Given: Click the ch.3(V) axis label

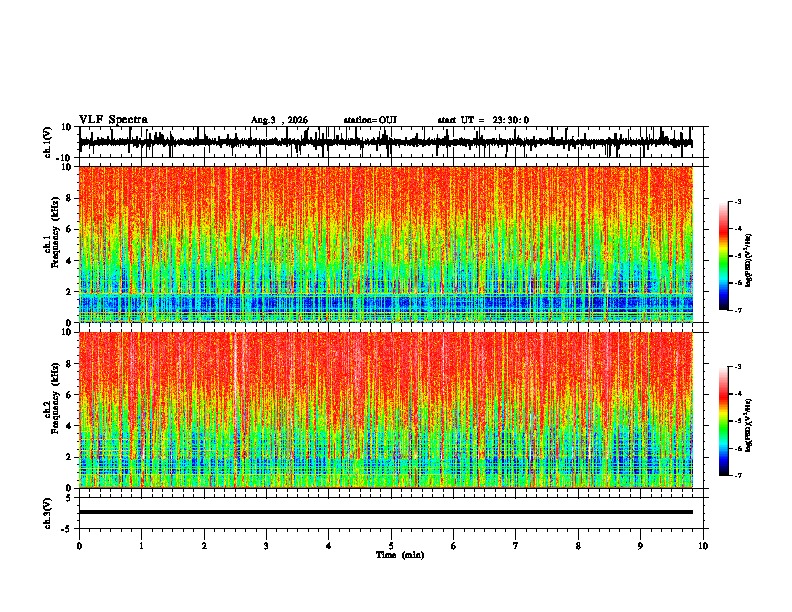Looking at the screenshot, I should (x=48, y=513).
